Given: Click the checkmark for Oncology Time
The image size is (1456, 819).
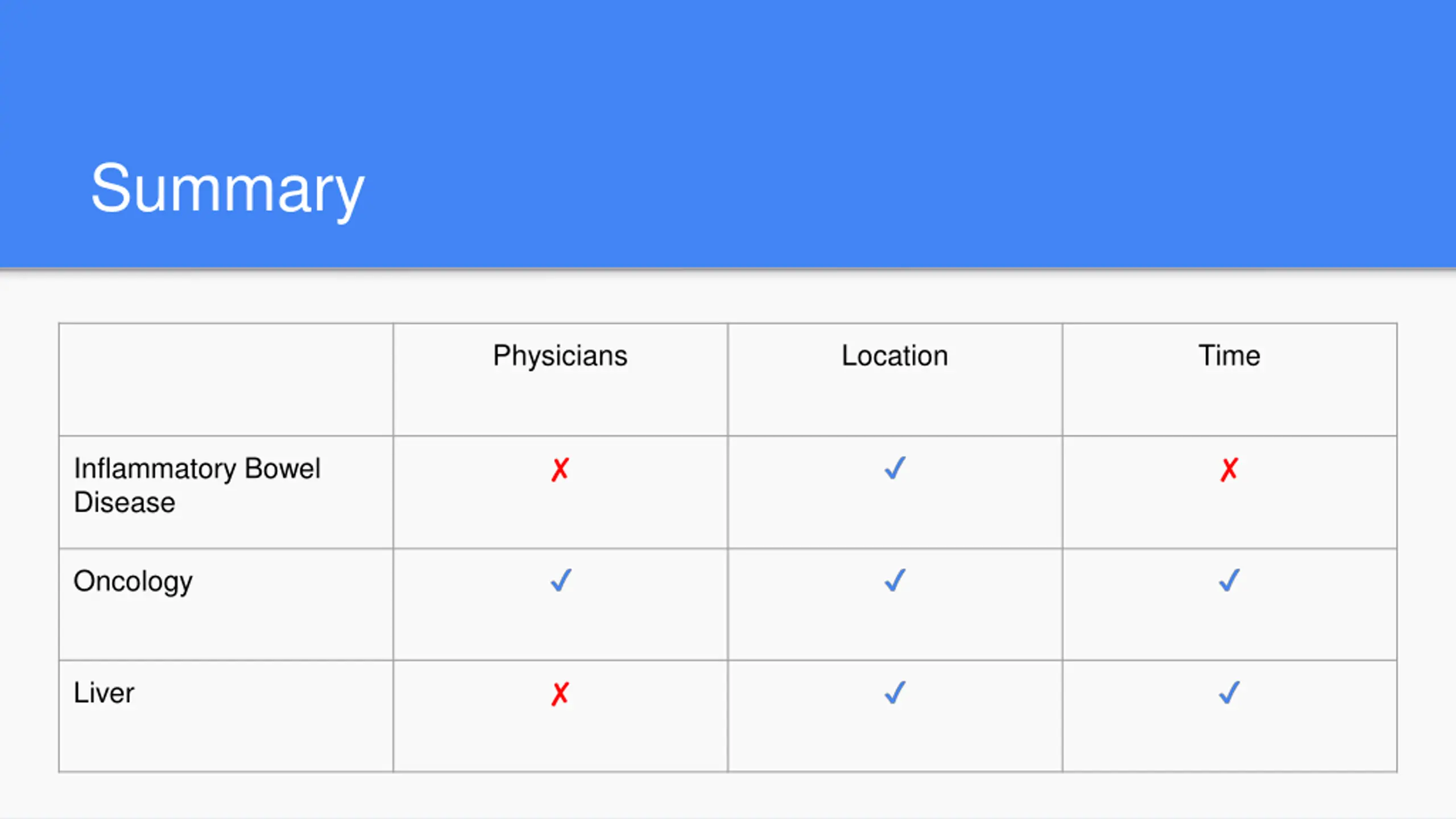Looking at the screenshot, I should 1229,581.
